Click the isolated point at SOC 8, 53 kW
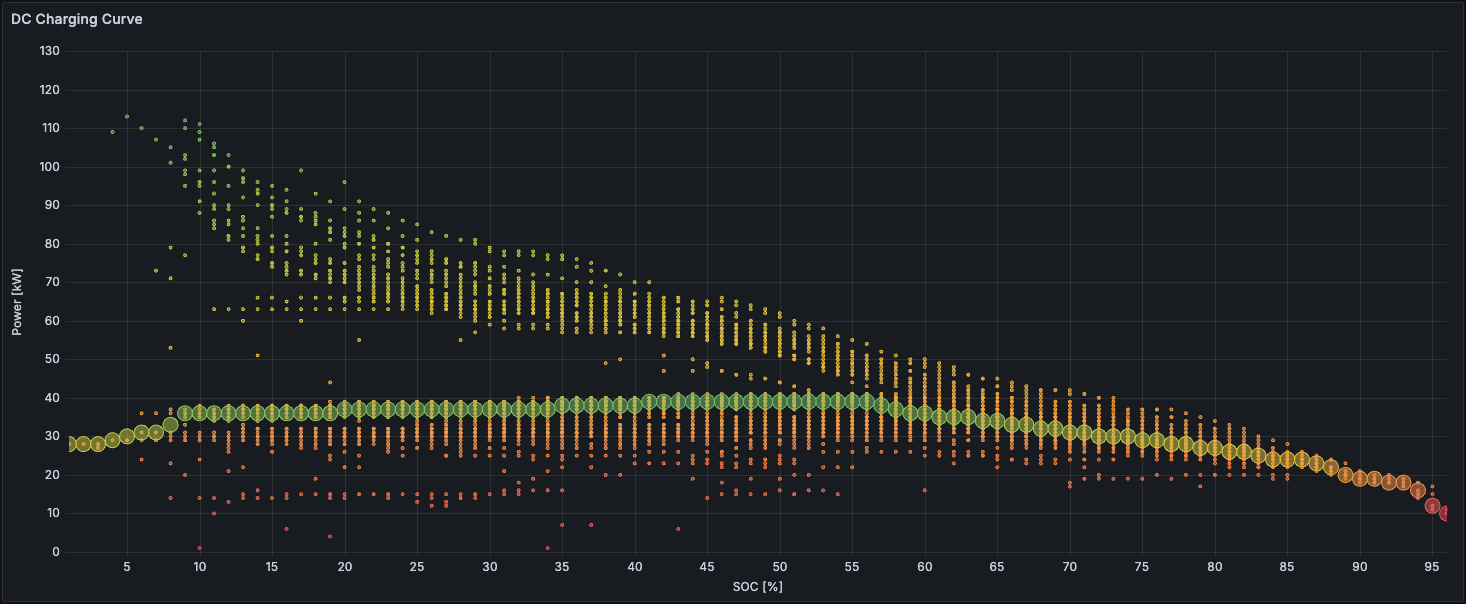This screenshot has height=604, width=1466. [170, 348]
